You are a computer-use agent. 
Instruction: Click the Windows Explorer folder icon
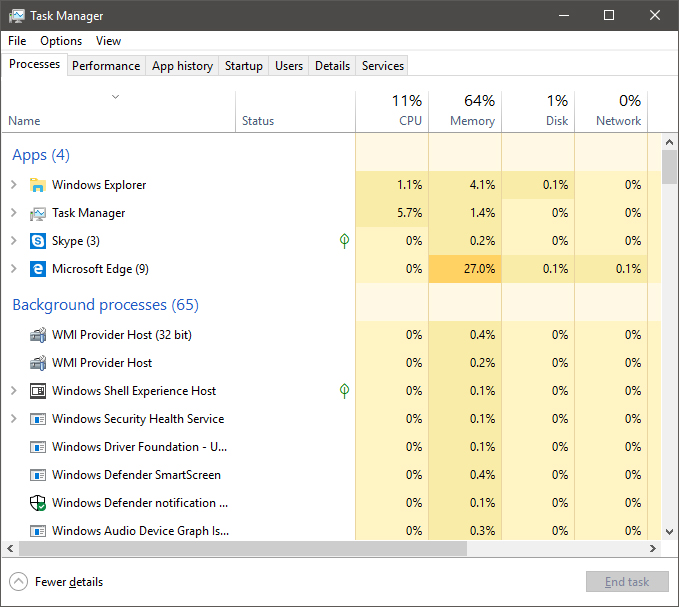click(38, 185)
